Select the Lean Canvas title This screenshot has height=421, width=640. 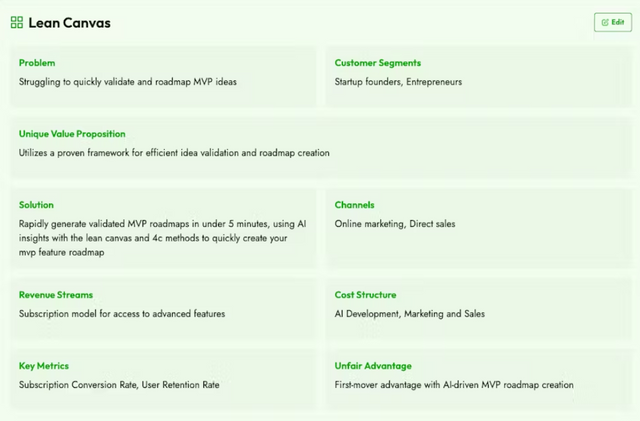pos(69,23)
